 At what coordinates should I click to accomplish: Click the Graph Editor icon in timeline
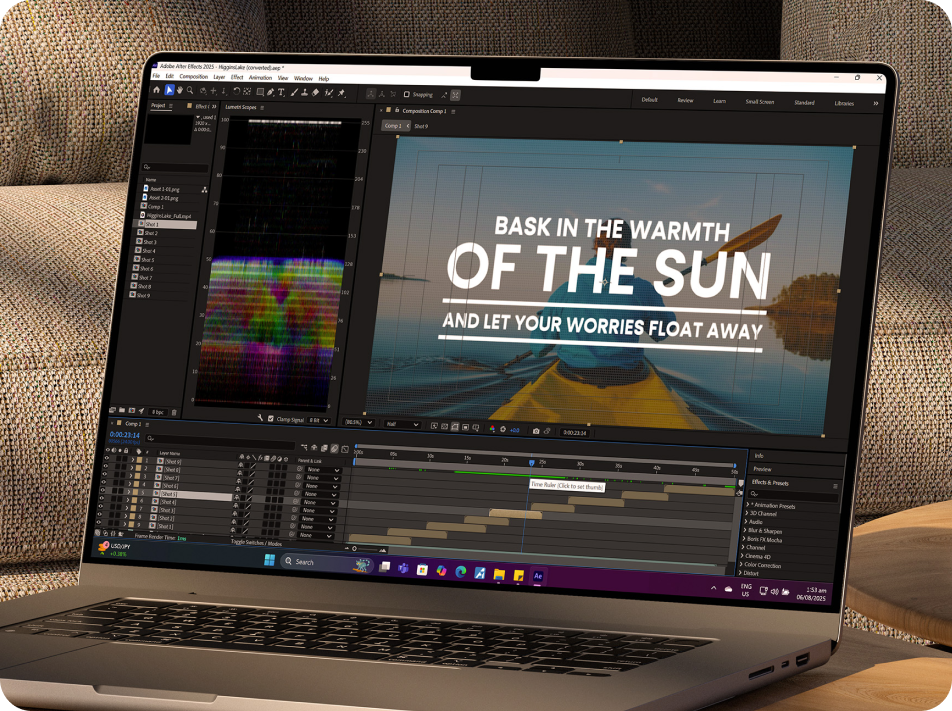[345, 449]
